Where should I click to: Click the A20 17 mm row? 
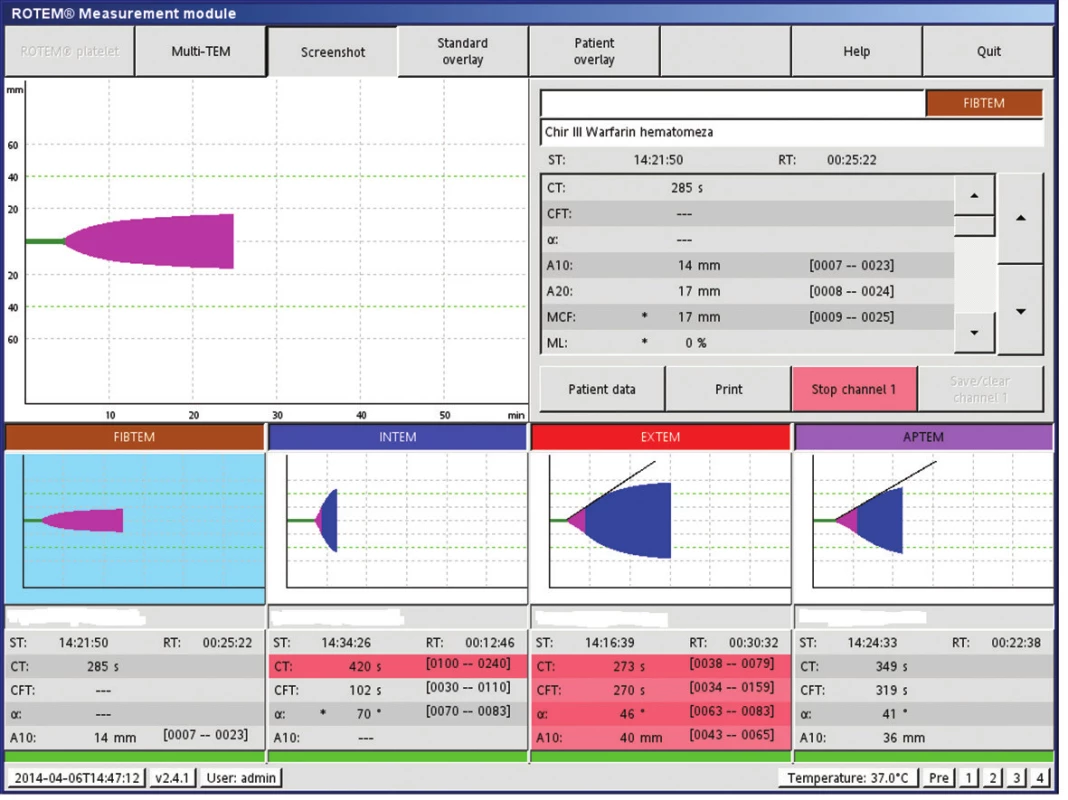(x=748, y=291)
